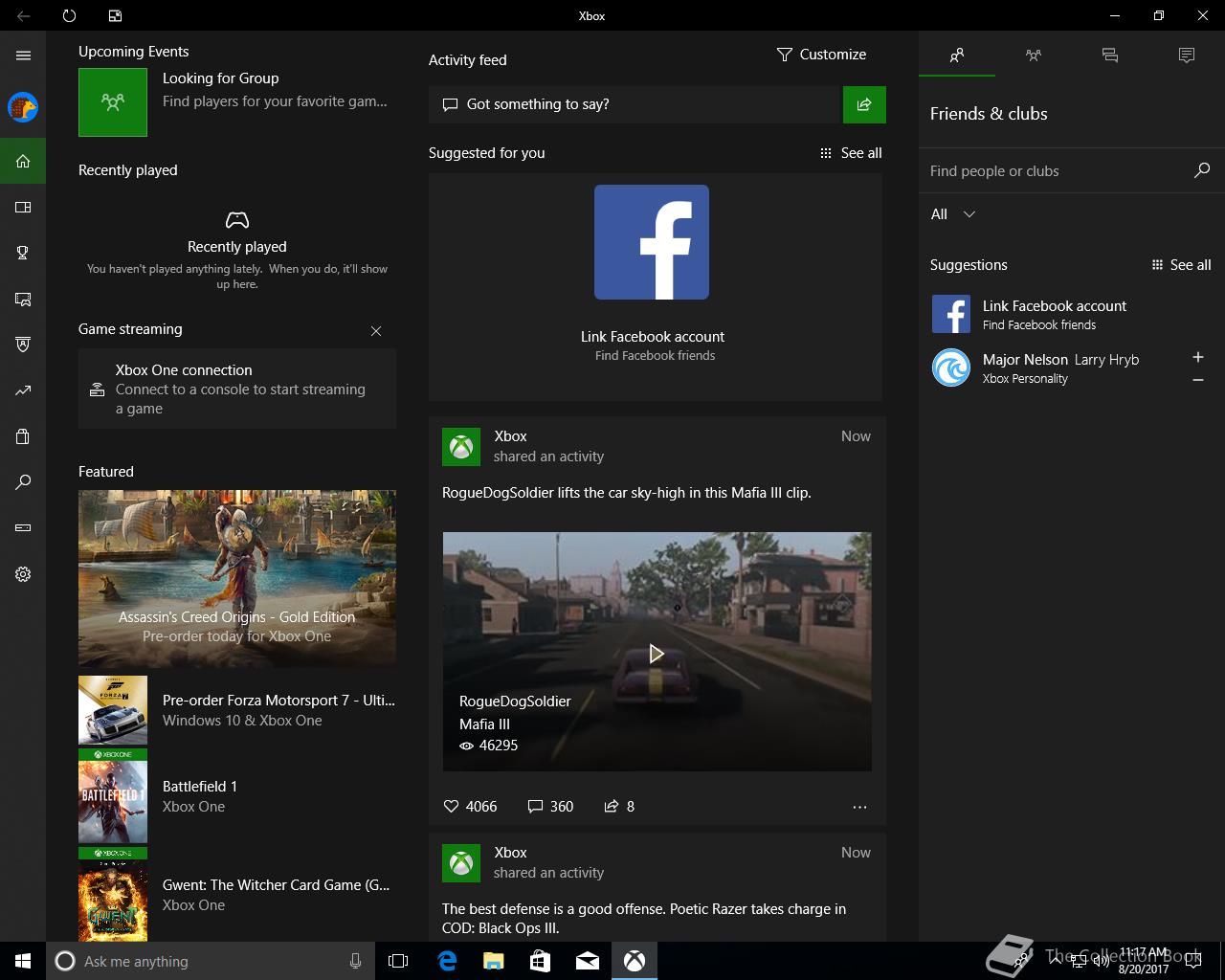Remove Major Nelson suggestion with minus icon
The image size is (1225, 980).
coord(1198,380)
